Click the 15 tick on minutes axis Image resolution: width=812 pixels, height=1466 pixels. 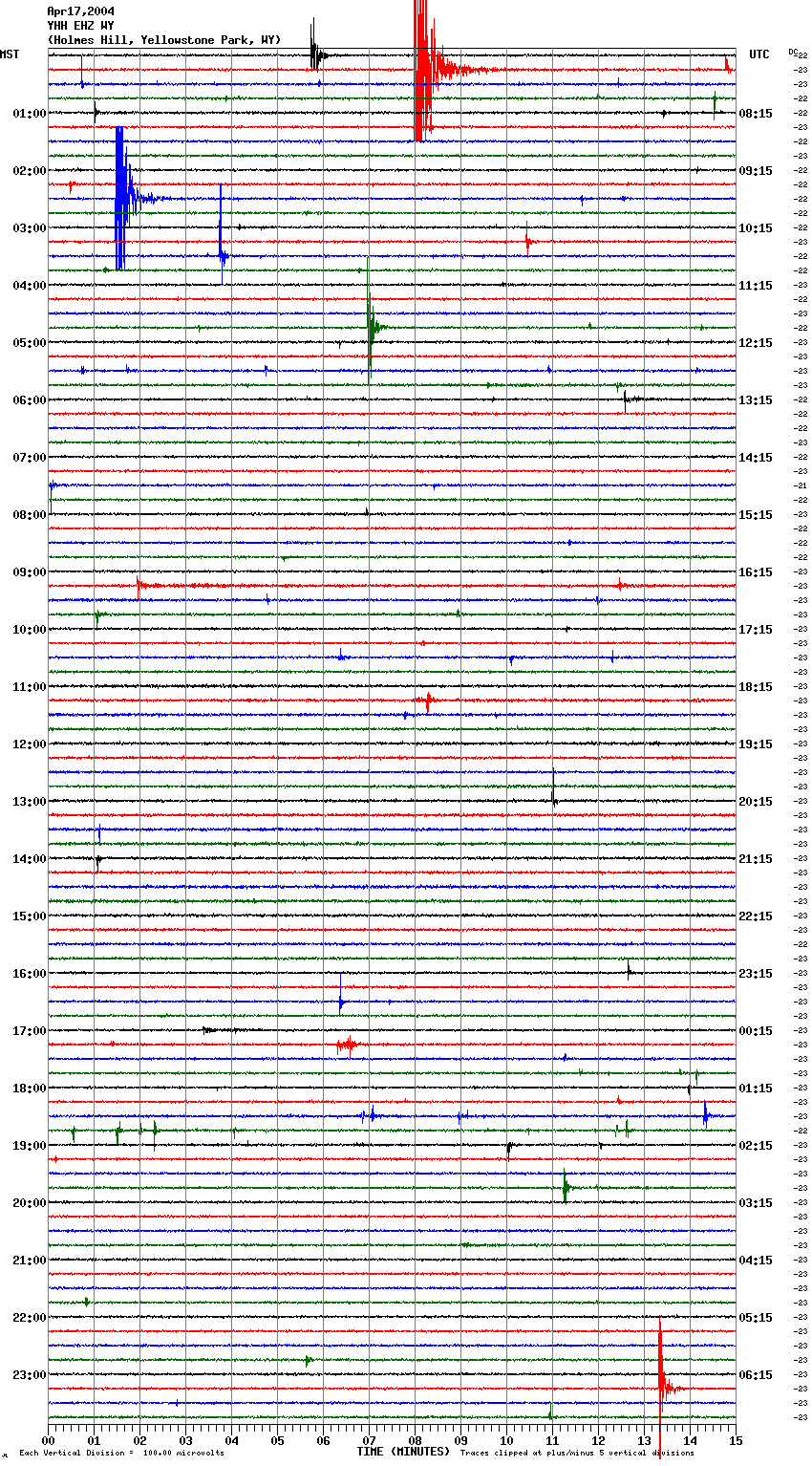[736, 1440]
